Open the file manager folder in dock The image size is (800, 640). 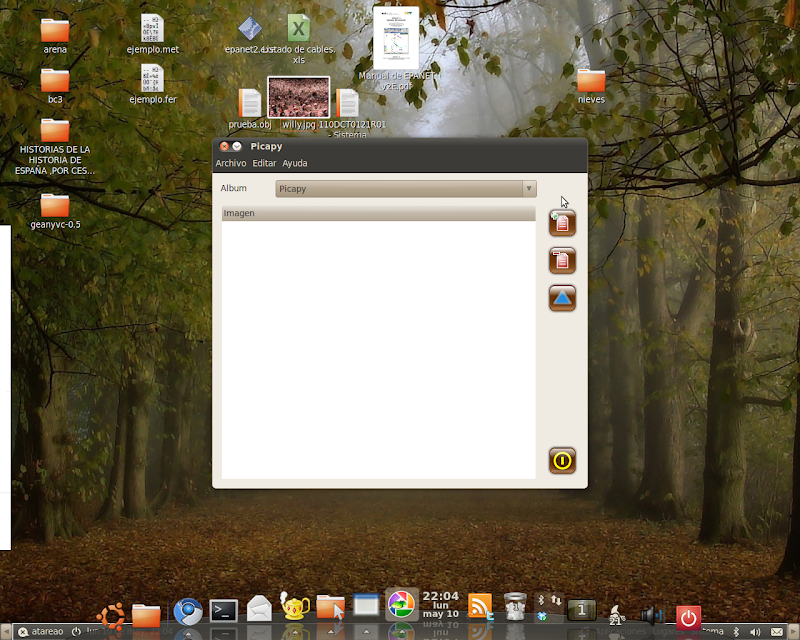pyautogui.click(x=146, y=614)
